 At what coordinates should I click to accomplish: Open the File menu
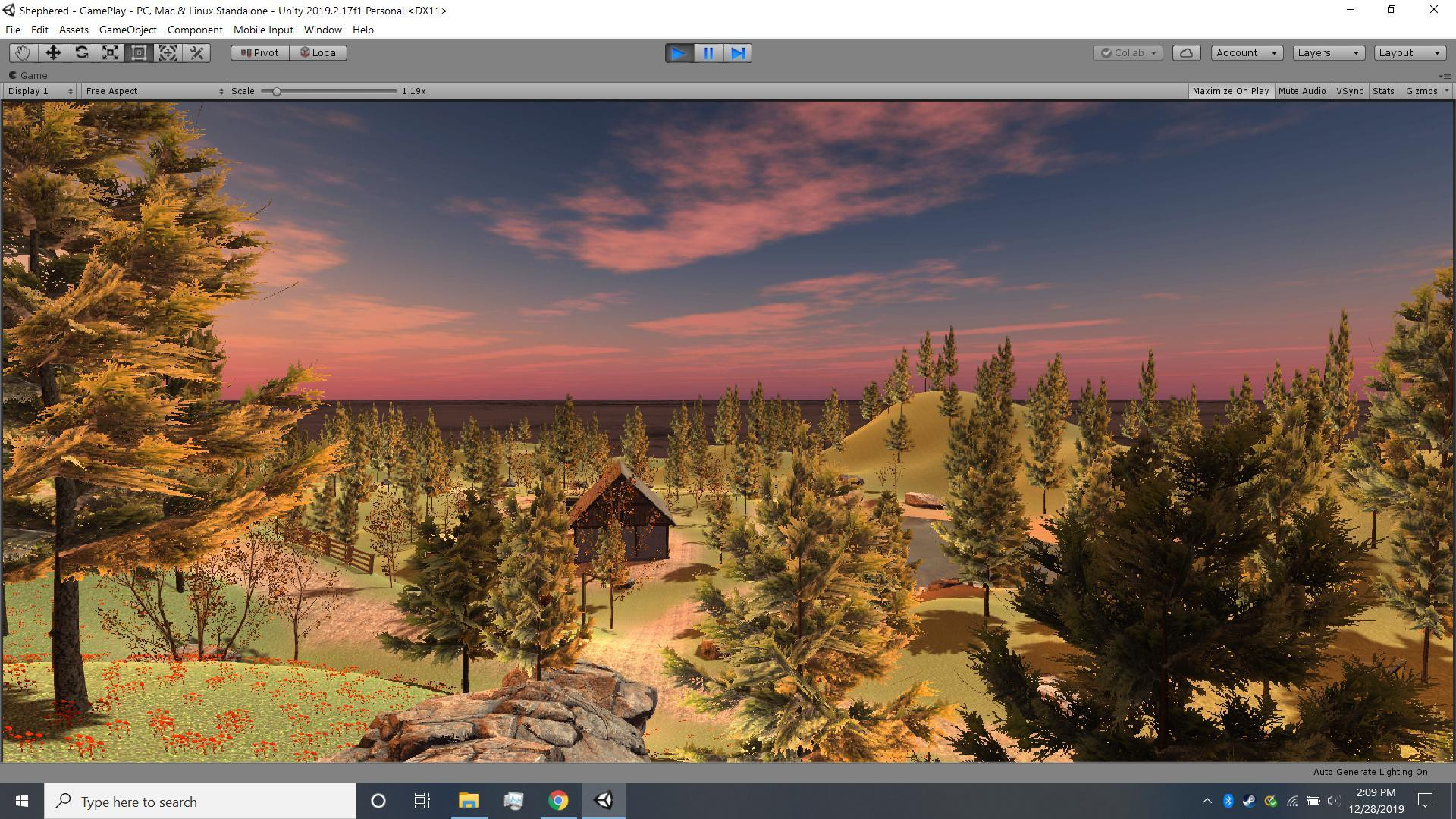point(13,30)
